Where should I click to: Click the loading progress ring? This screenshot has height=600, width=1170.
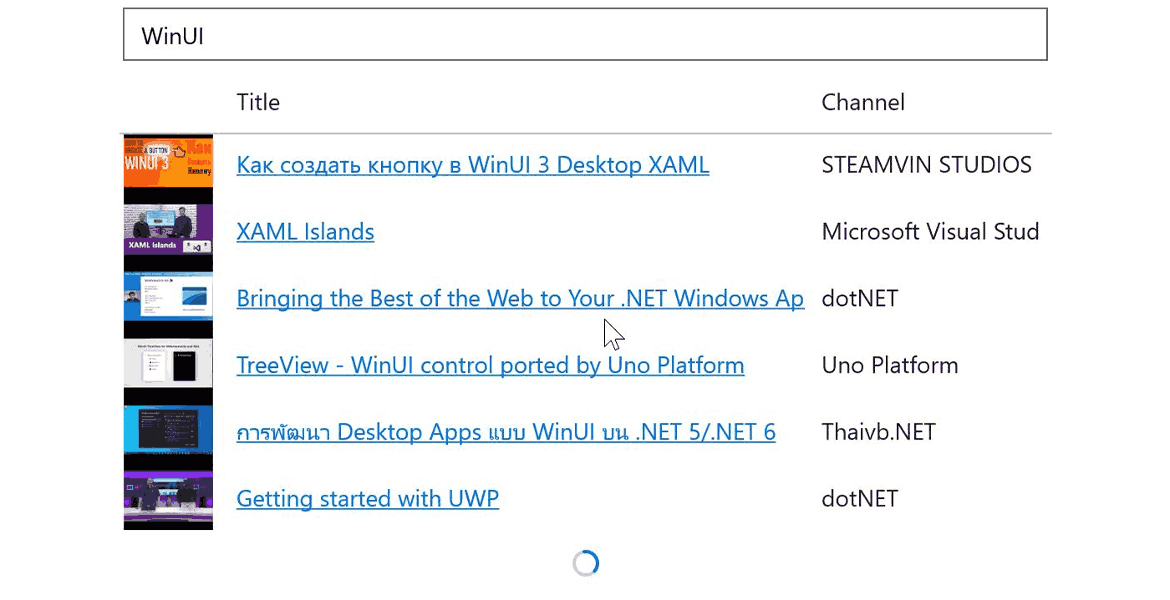click(x=586, y=563)
